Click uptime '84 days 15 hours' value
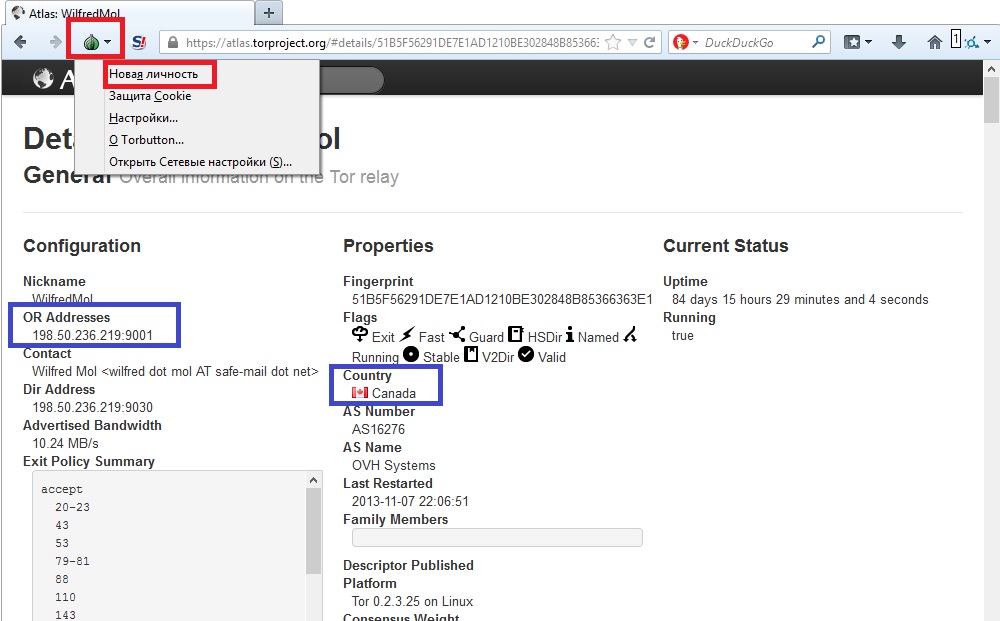This screenshot has width=1000, height=621. (800, 300)
